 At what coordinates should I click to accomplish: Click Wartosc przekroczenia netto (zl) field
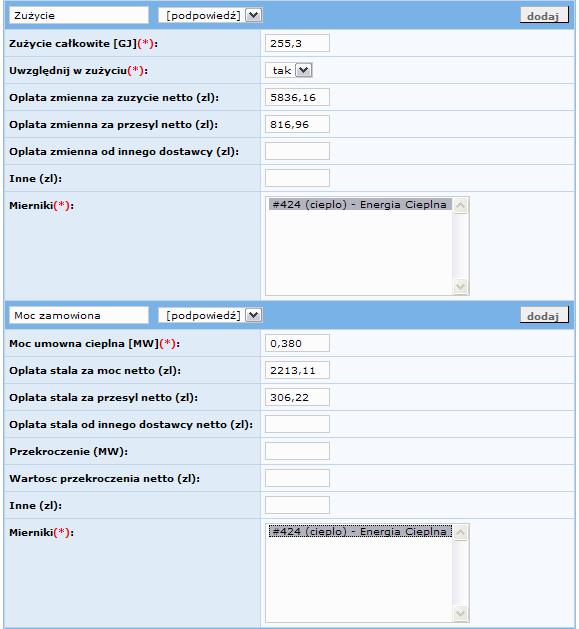coord(297,478)
